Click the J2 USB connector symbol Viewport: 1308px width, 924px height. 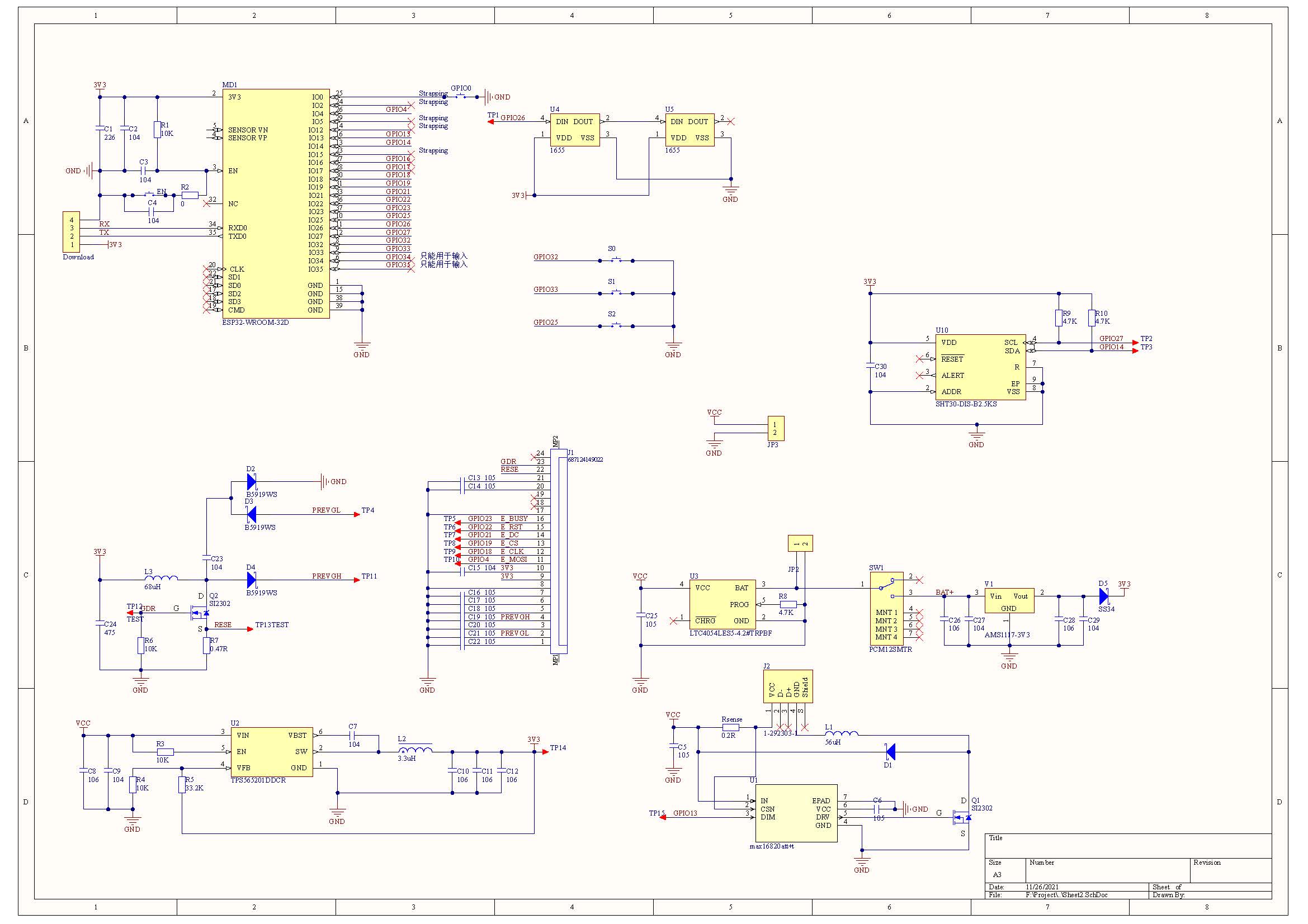click(788, 686)
